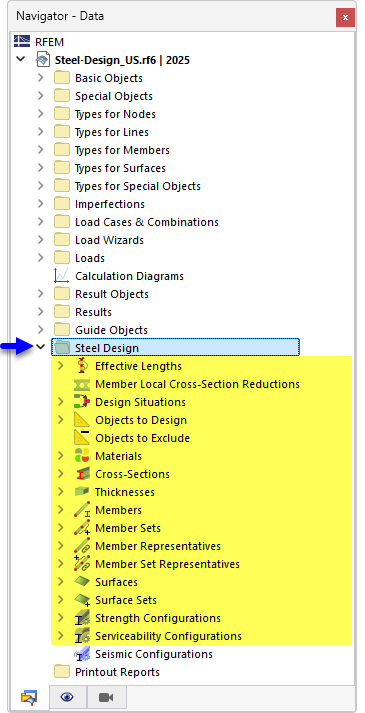365x713 pixels.
Task: Close the Navigator - Data panel
Action: [345, 18]
